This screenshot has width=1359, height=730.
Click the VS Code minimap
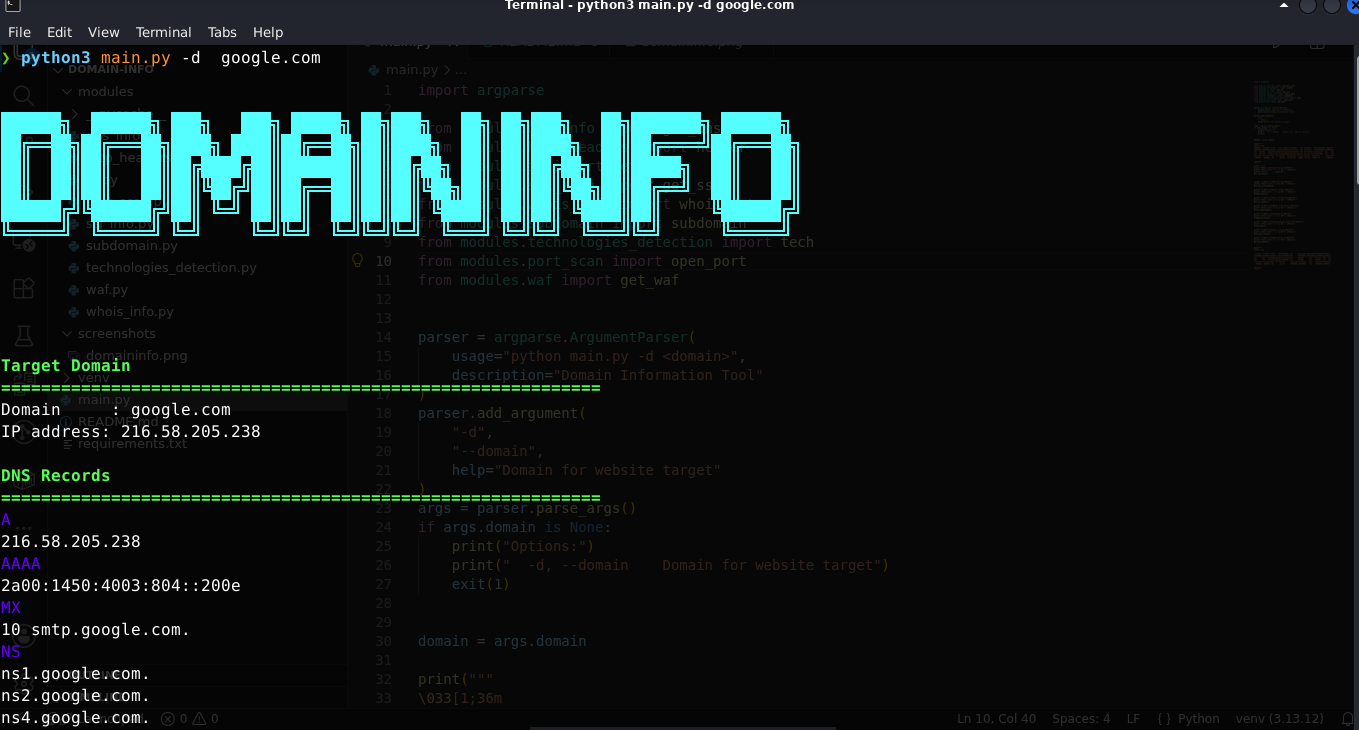(1293, 175)
